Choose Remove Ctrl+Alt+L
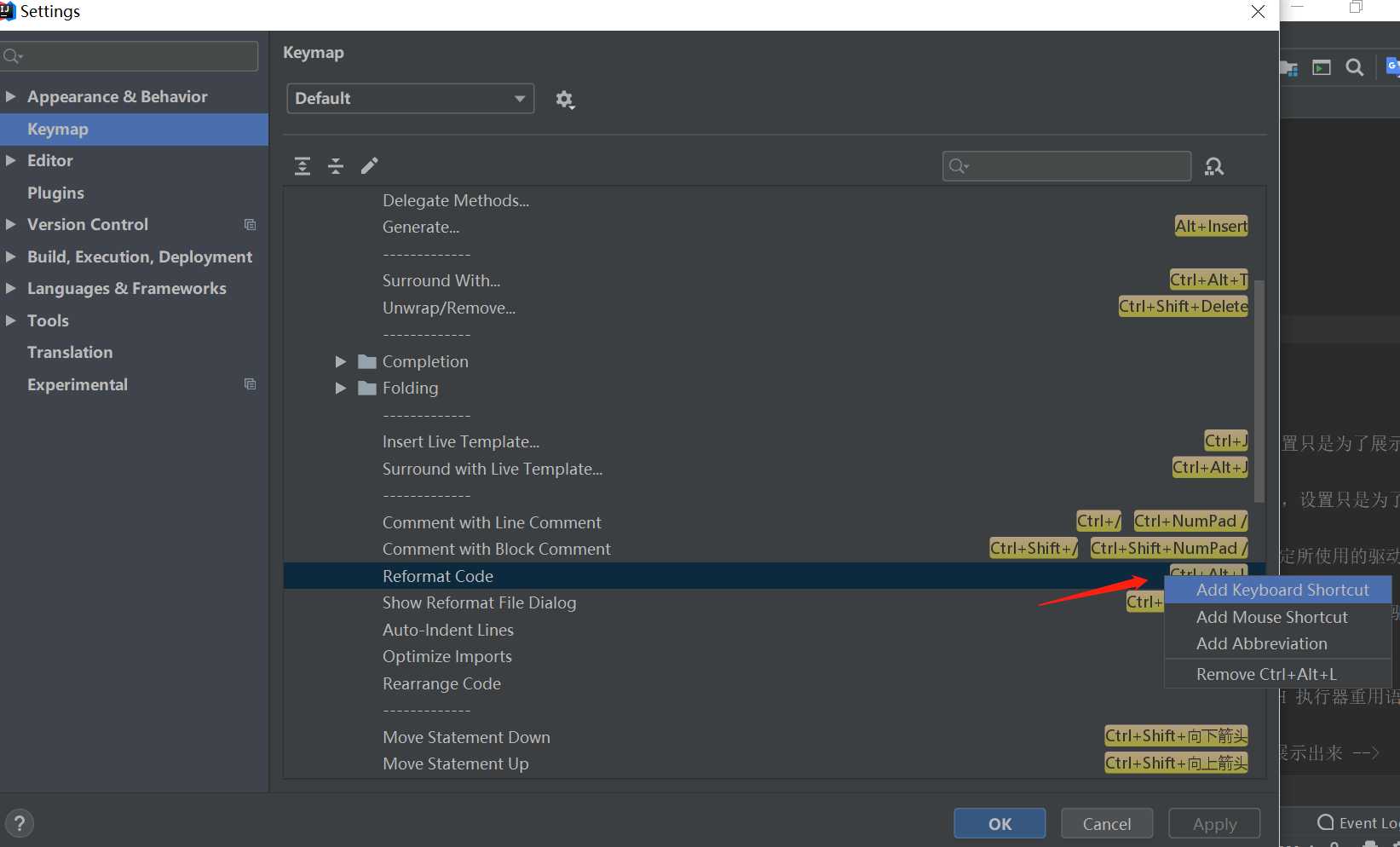The image size is (1400, 847). [1277, 674]
